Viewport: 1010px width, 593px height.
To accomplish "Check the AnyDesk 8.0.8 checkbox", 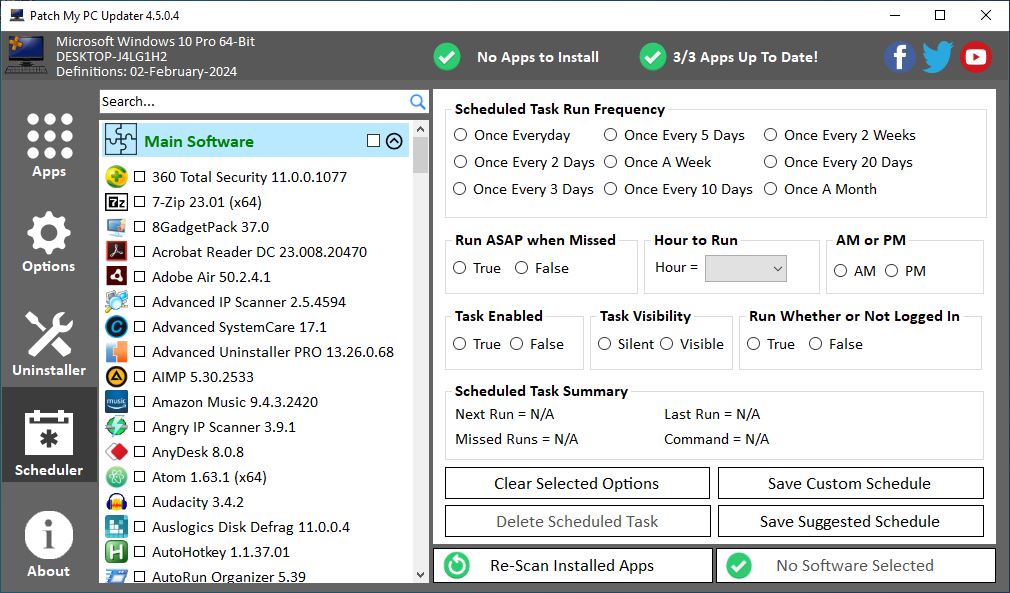I will (x=139, y=451).
